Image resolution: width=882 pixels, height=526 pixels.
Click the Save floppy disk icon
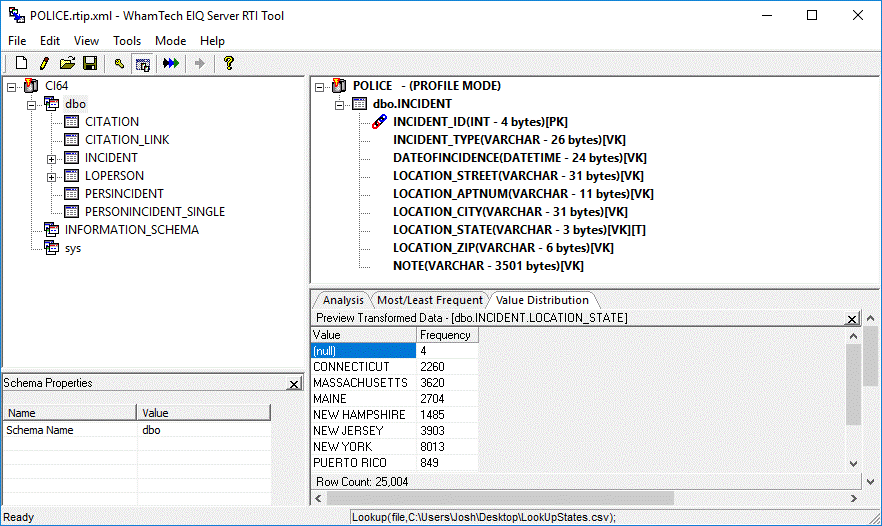(90, 63)
